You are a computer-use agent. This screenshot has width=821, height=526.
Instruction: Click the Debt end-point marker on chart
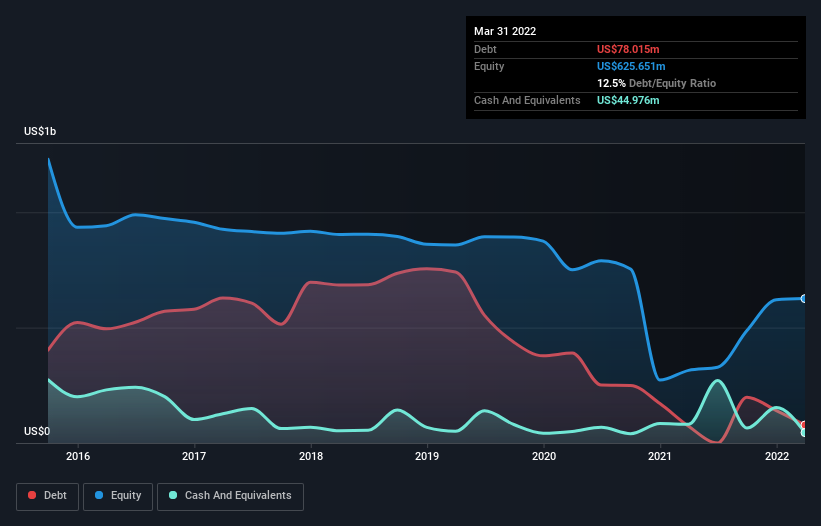(x=804, y=425)
